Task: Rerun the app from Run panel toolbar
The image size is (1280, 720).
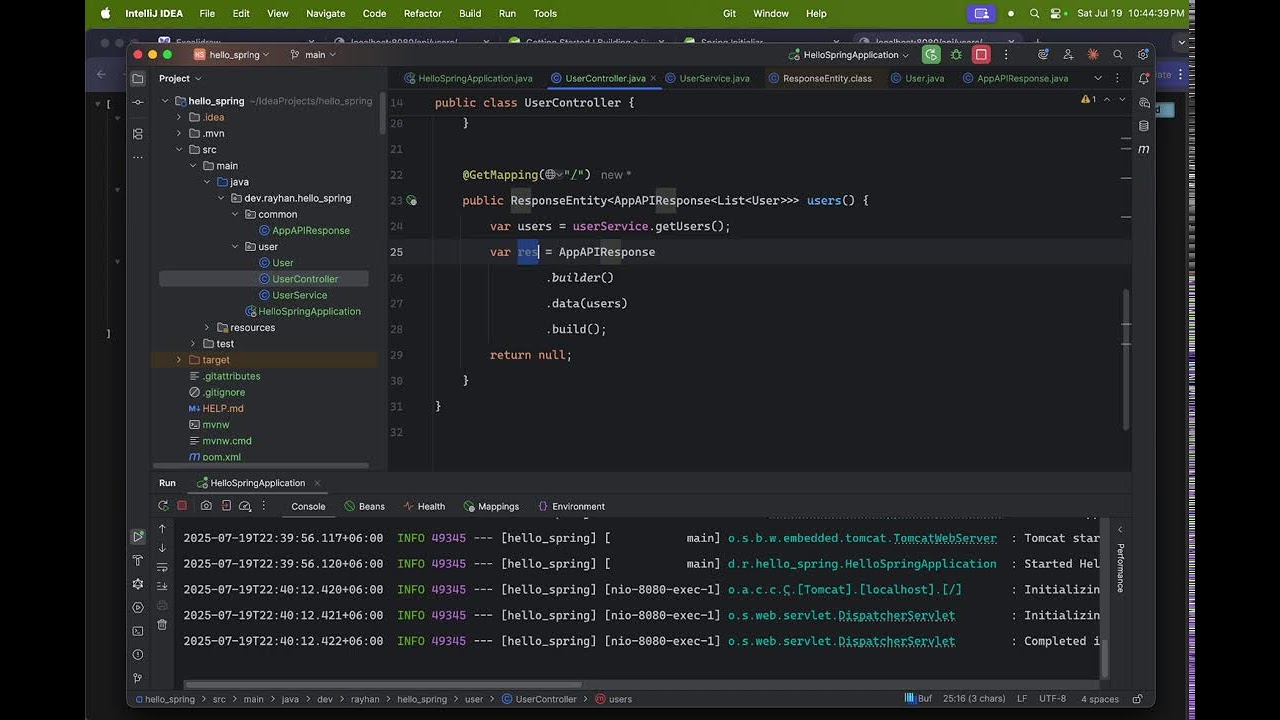Action: click(163, 506)
